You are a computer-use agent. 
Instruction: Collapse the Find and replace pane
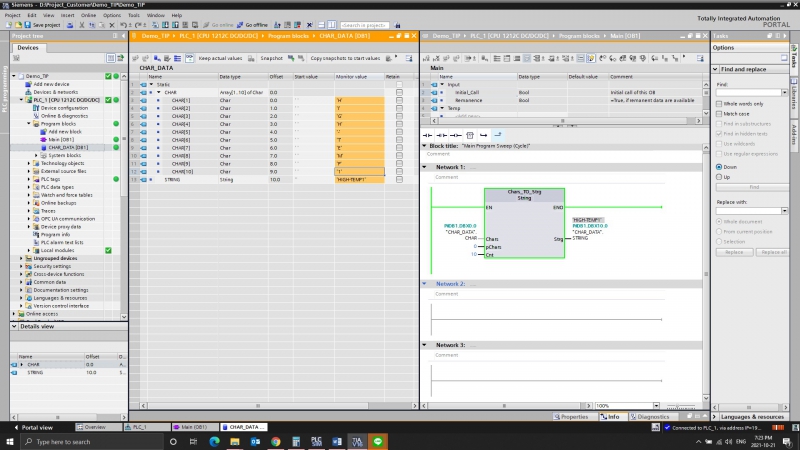point(716,69)
